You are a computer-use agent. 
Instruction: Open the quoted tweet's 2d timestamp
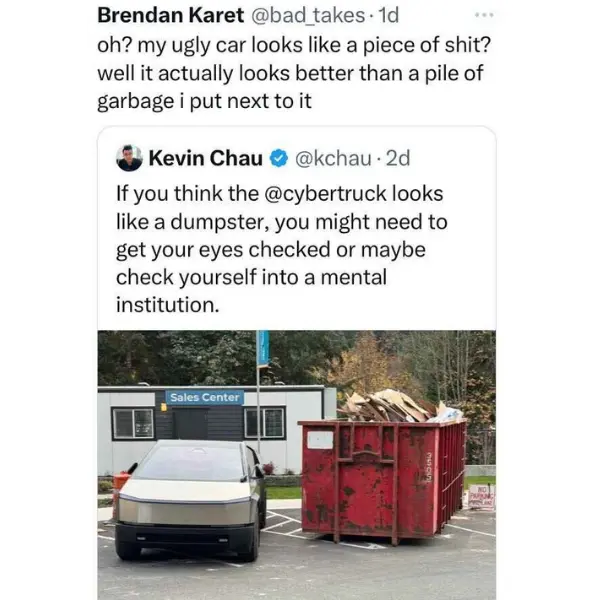coord(398,158)
